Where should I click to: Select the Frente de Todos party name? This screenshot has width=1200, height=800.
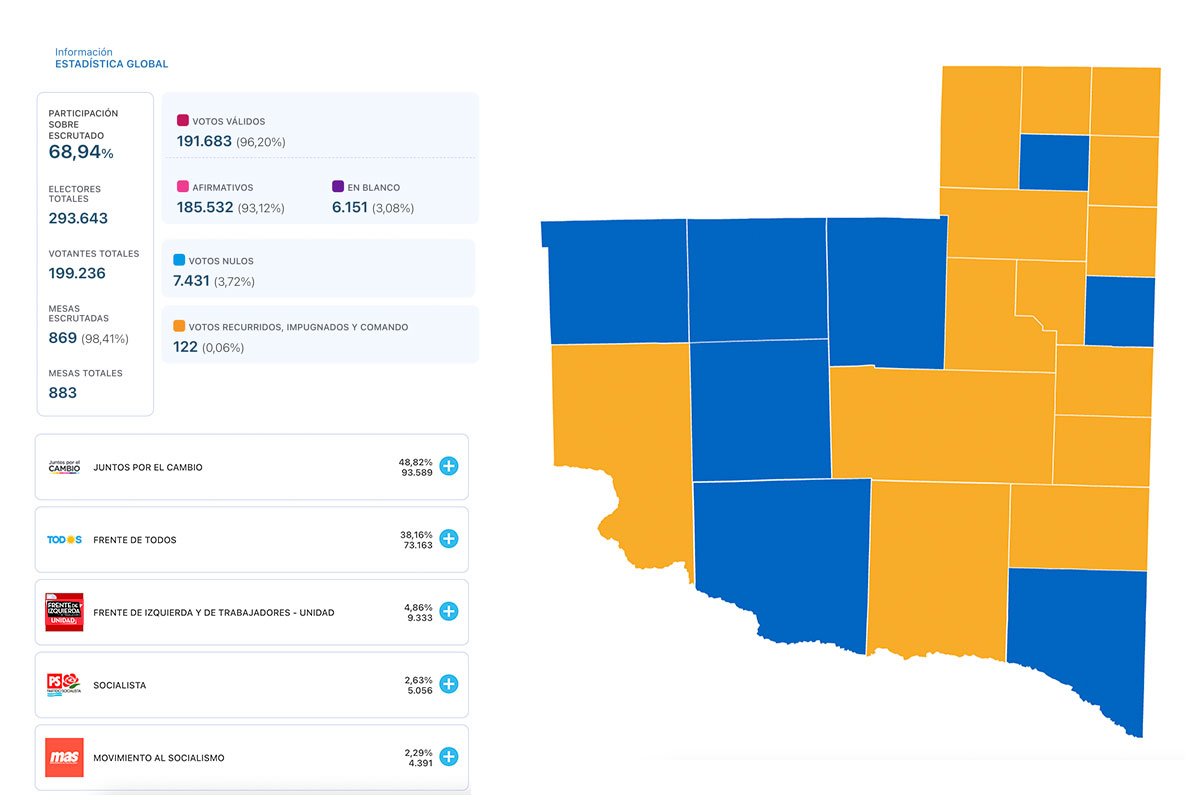pos(134,540)
